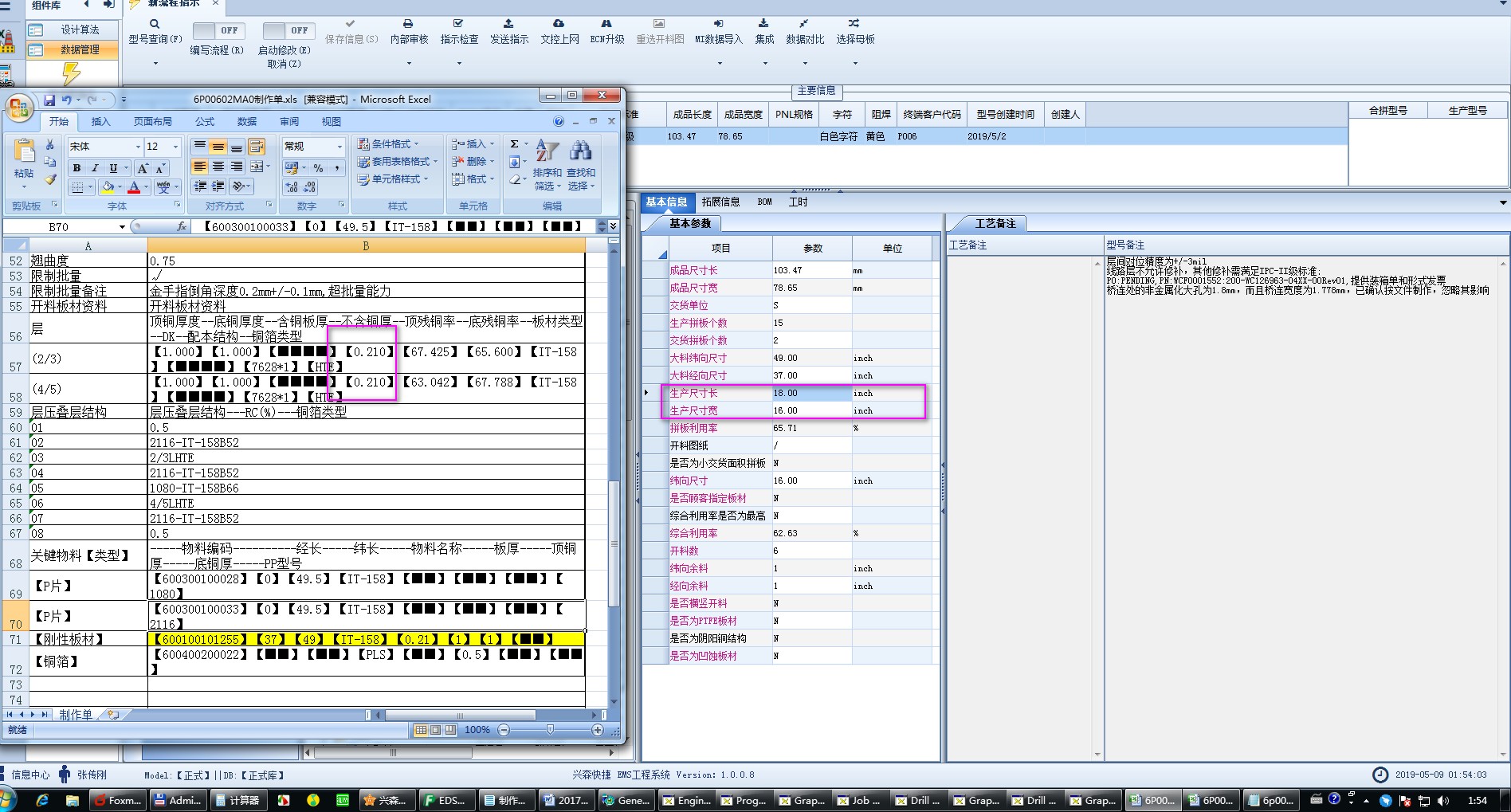The image size is (1511, 812).
Task: Click the Excel formula bar content field
Action: (x=394, y=226)
